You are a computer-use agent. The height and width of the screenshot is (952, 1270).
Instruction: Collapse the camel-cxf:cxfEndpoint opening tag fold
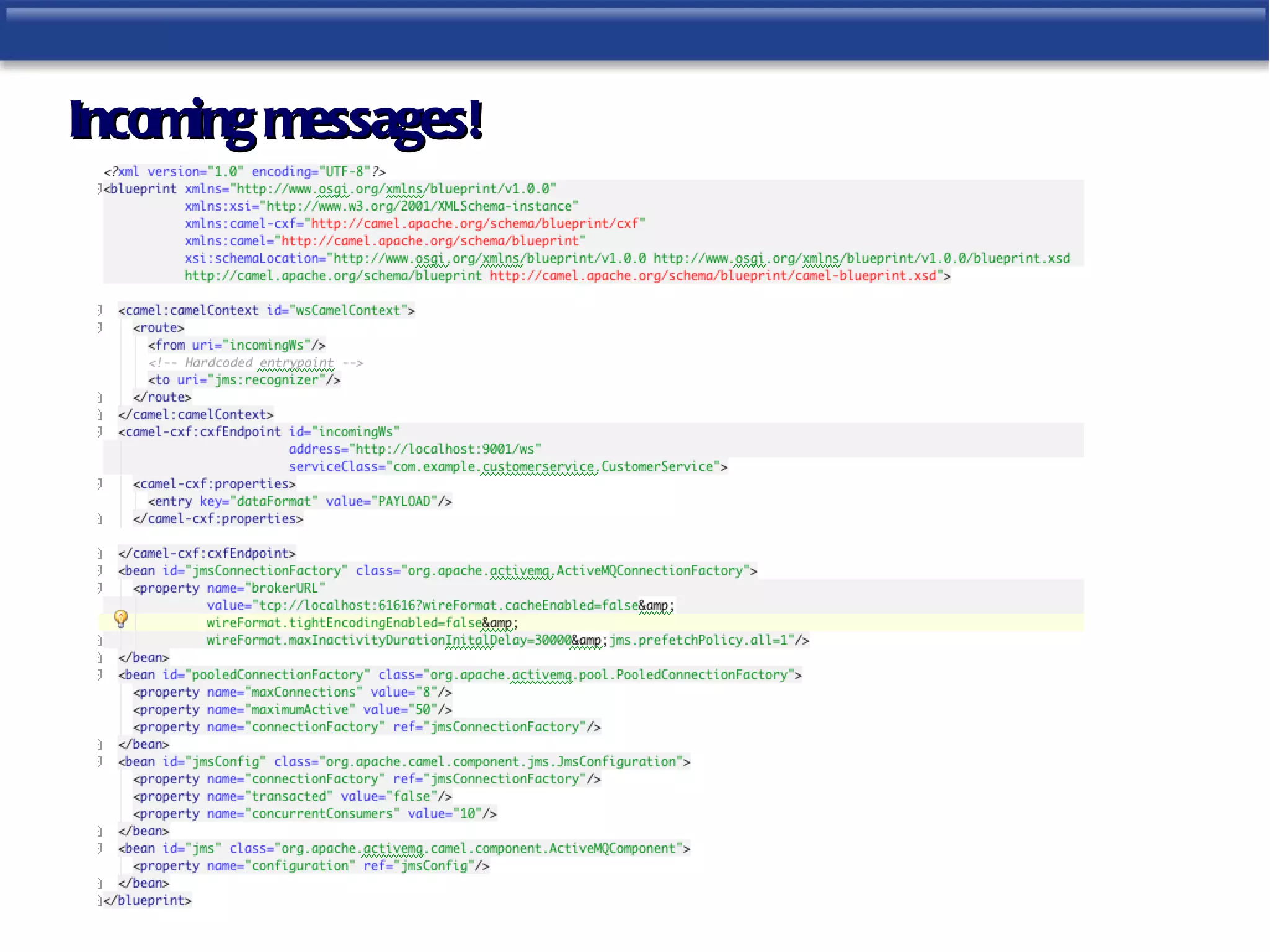tap(100, 431)
